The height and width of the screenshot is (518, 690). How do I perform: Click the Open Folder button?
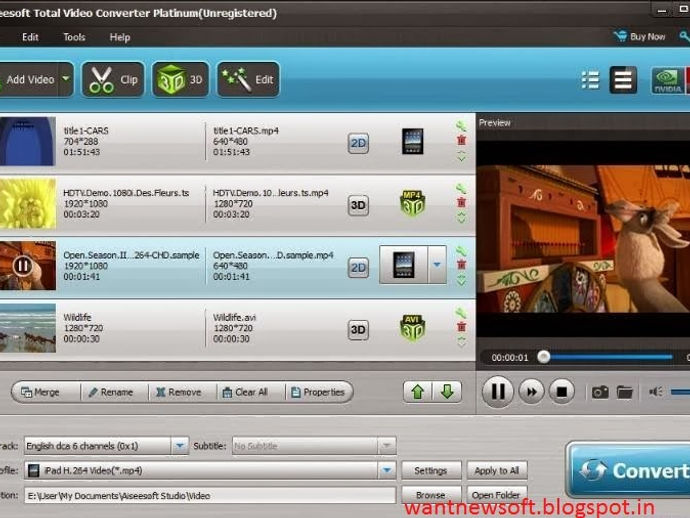pyautogui.click(x=497, y=495)
